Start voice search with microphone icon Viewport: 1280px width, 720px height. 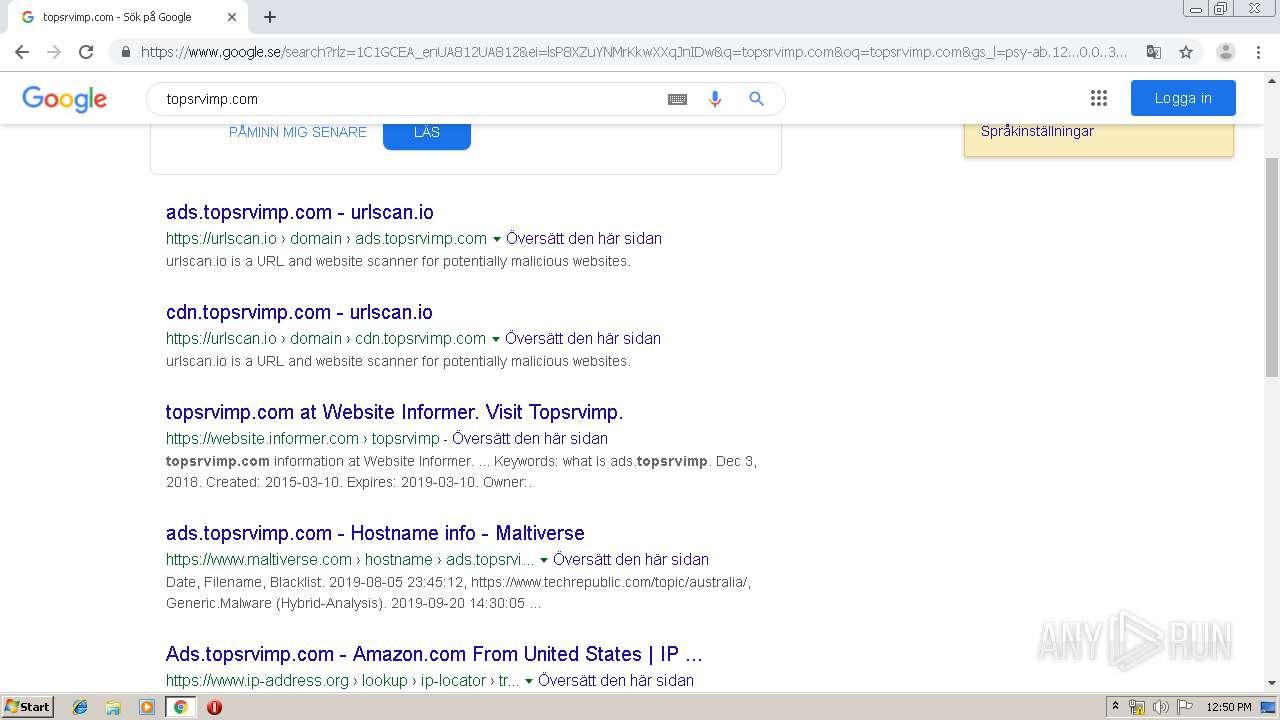[x=715, y=99]
